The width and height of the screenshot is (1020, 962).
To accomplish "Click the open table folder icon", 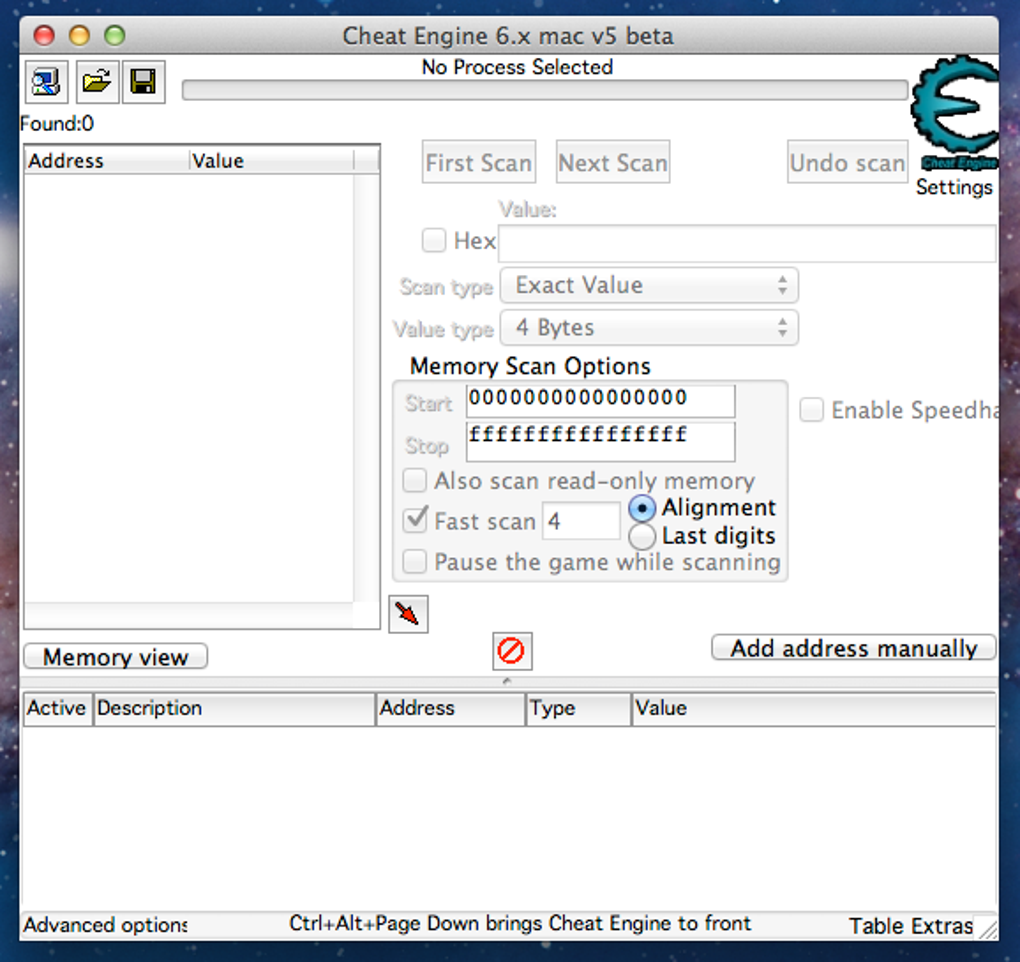I will tap(97, 82).
